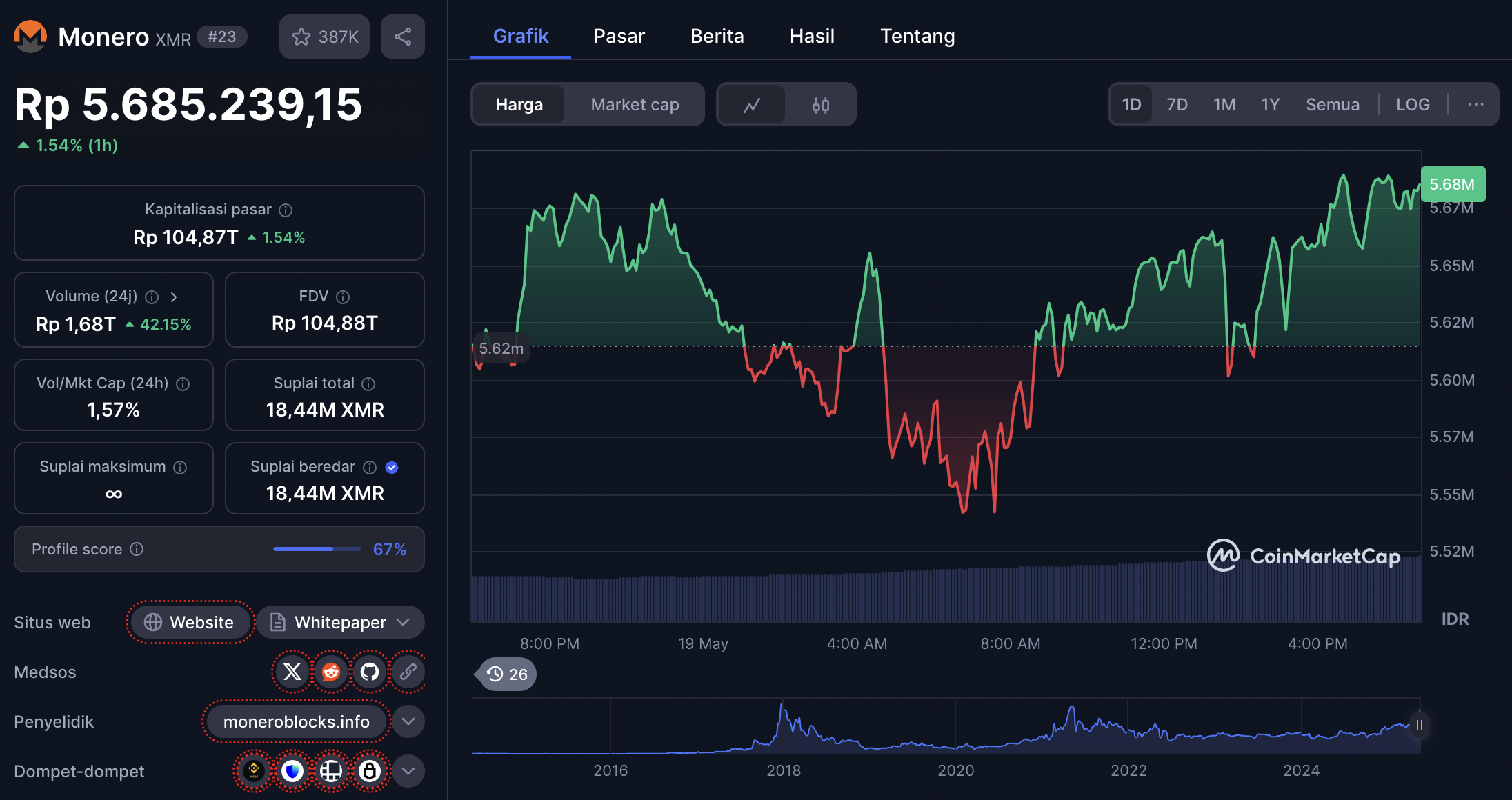Click the Monero logo icon
Screen dimensions: 1512x800
30,37
